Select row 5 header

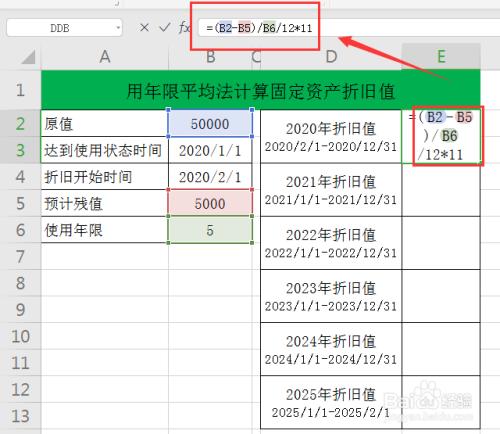[x=20, y=203]
